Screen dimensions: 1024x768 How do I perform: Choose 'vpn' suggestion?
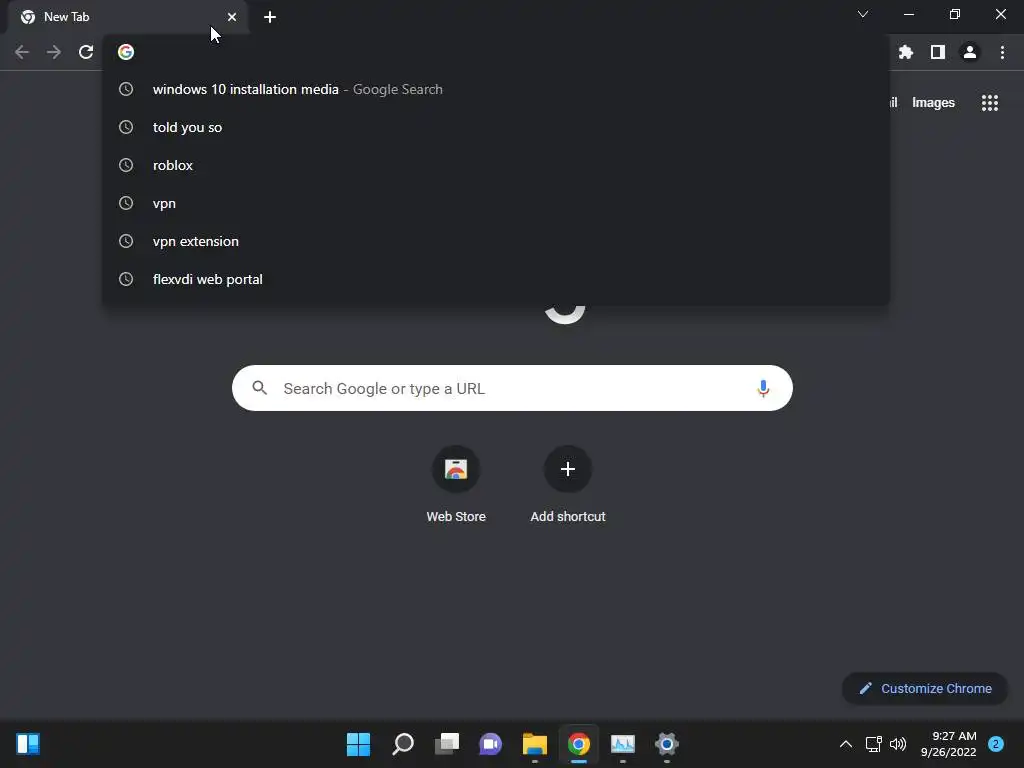click(496, 203)
